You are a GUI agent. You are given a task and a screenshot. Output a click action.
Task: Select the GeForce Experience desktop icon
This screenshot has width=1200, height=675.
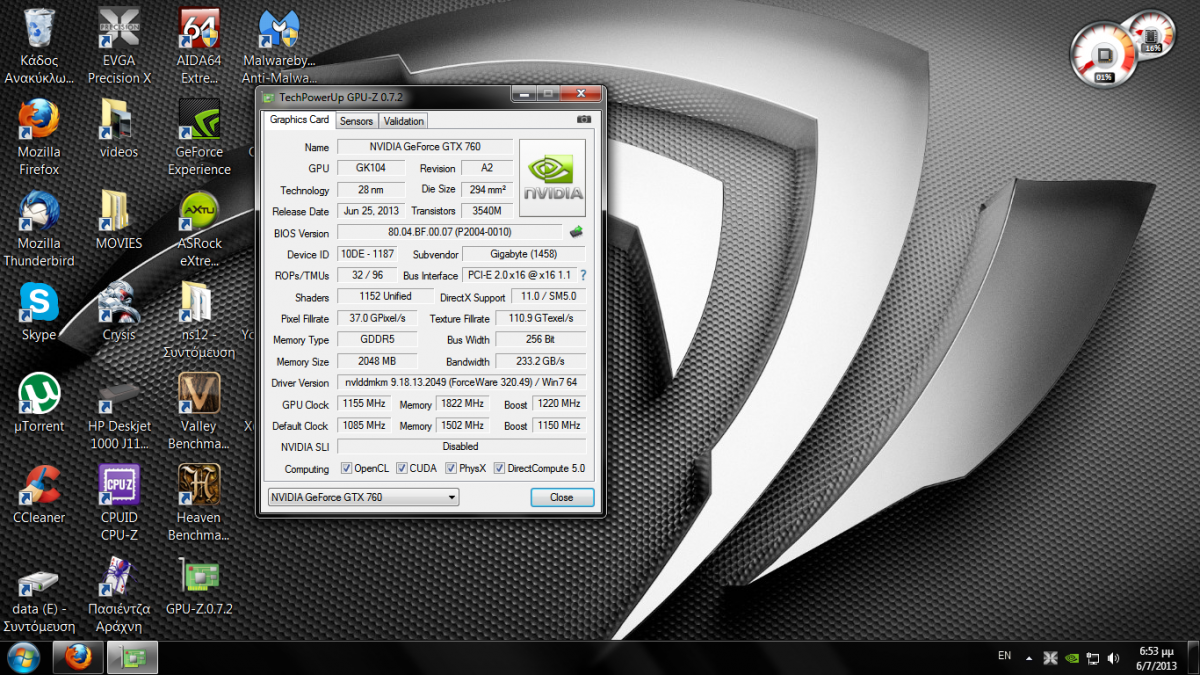pos(199,138)
